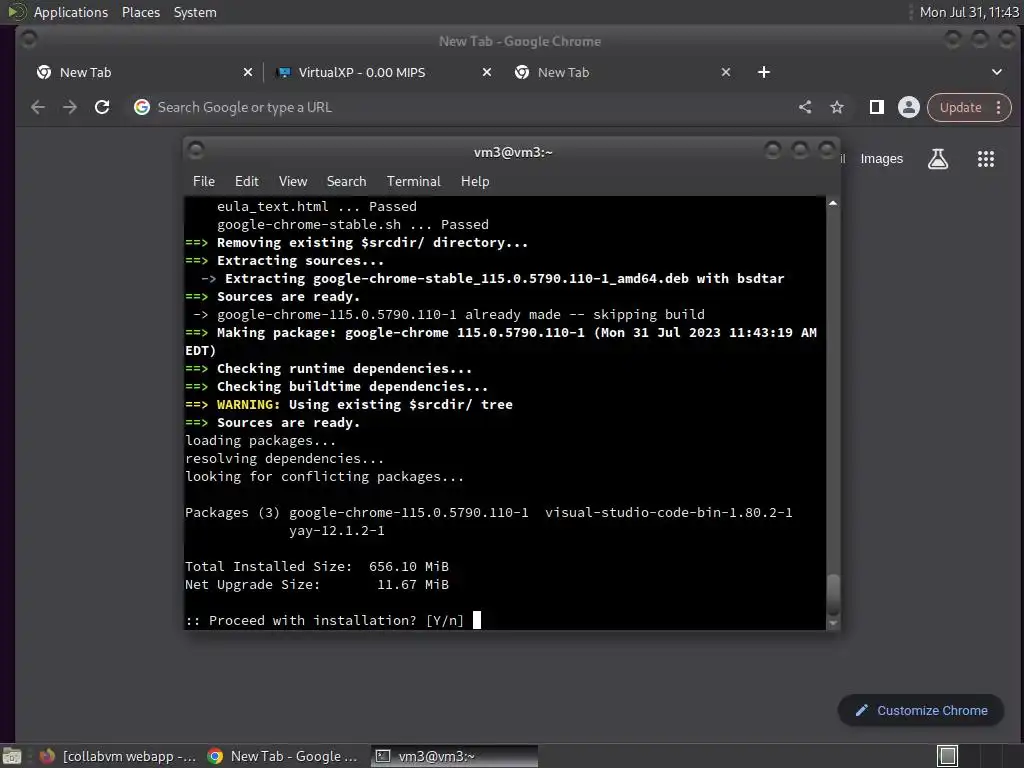Open the Applications menu in the top panel
This screenshot has width=1024, height=768.
pos(71,12)
